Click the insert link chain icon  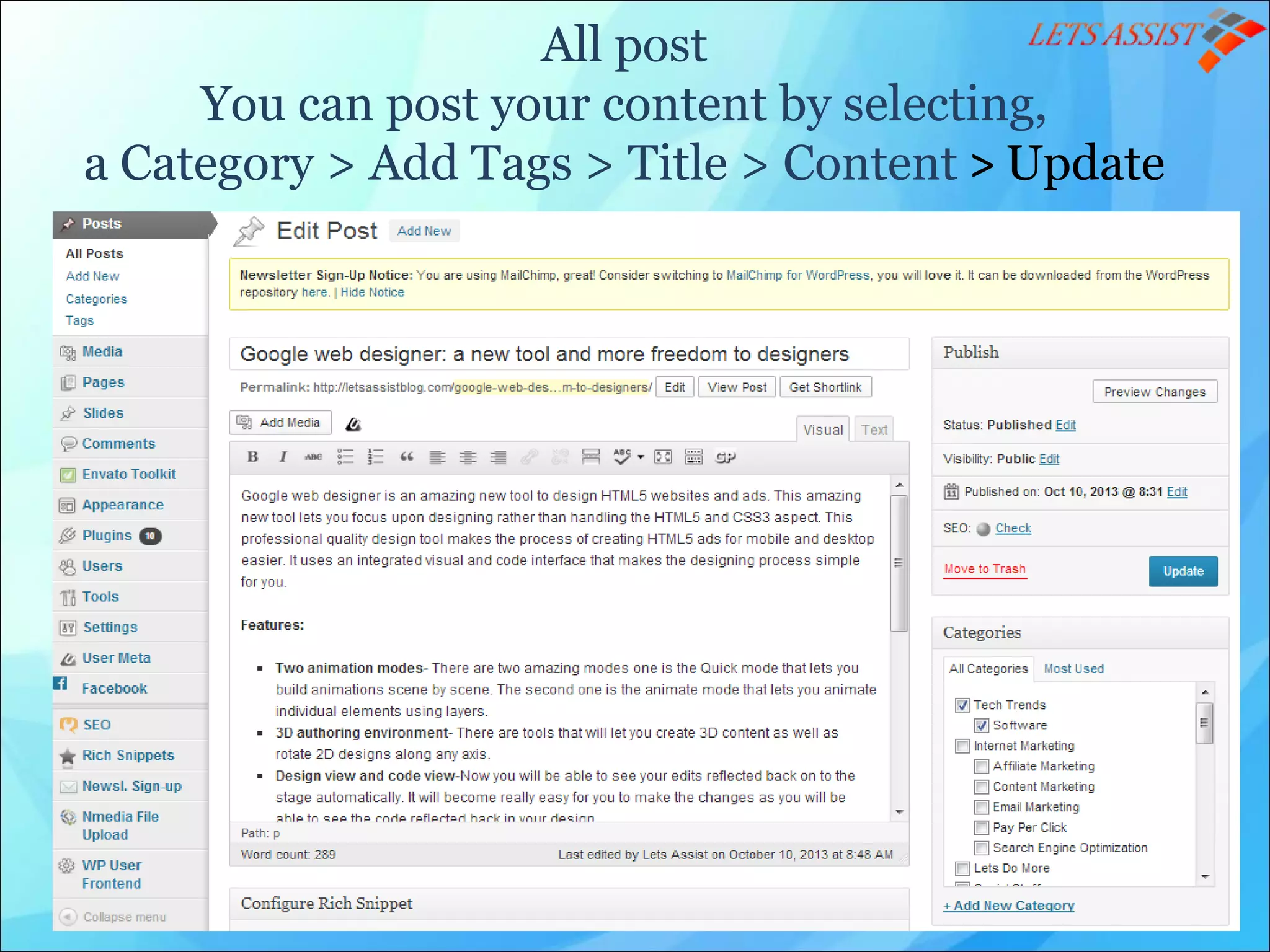coord(529,457)
